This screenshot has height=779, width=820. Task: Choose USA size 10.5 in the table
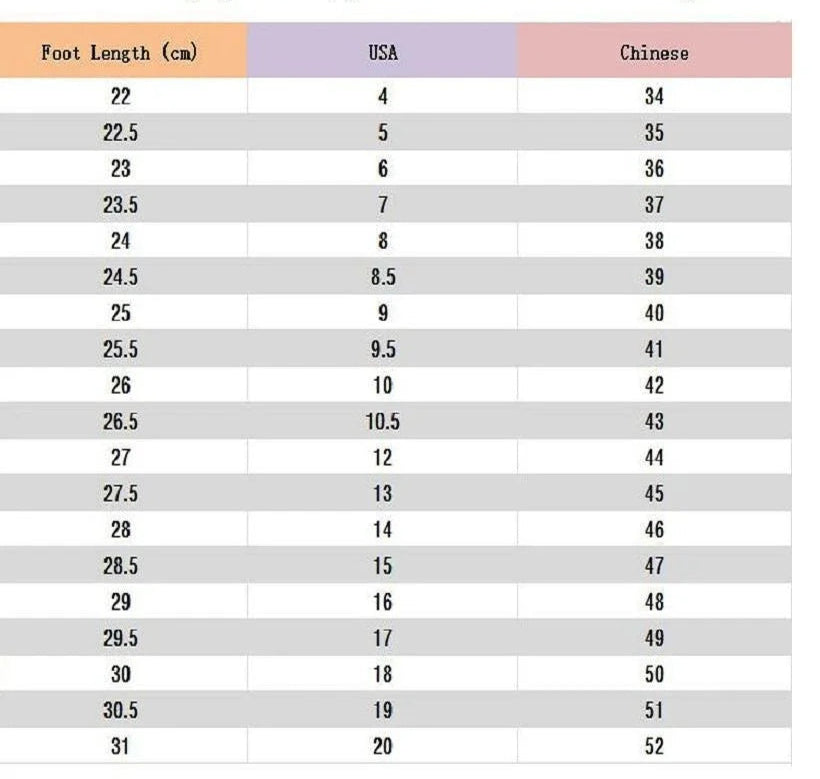[382, 422]
